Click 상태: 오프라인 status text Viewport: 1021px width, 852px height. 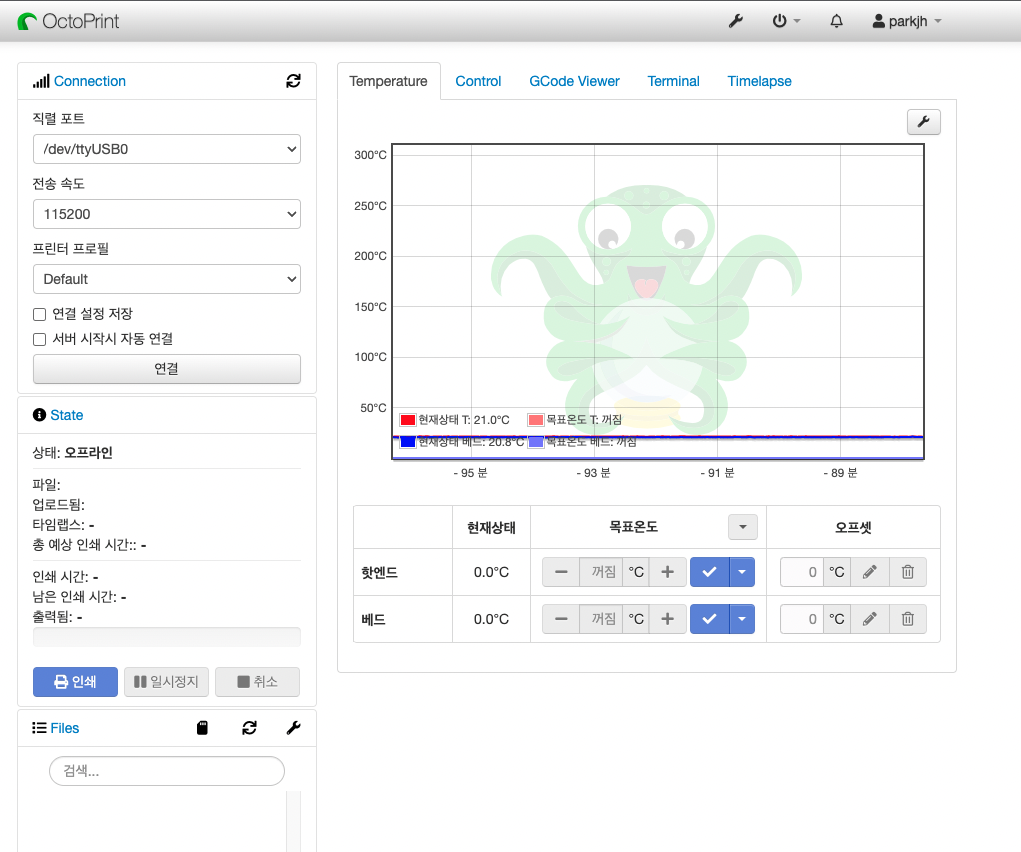[x=72, y=453]
